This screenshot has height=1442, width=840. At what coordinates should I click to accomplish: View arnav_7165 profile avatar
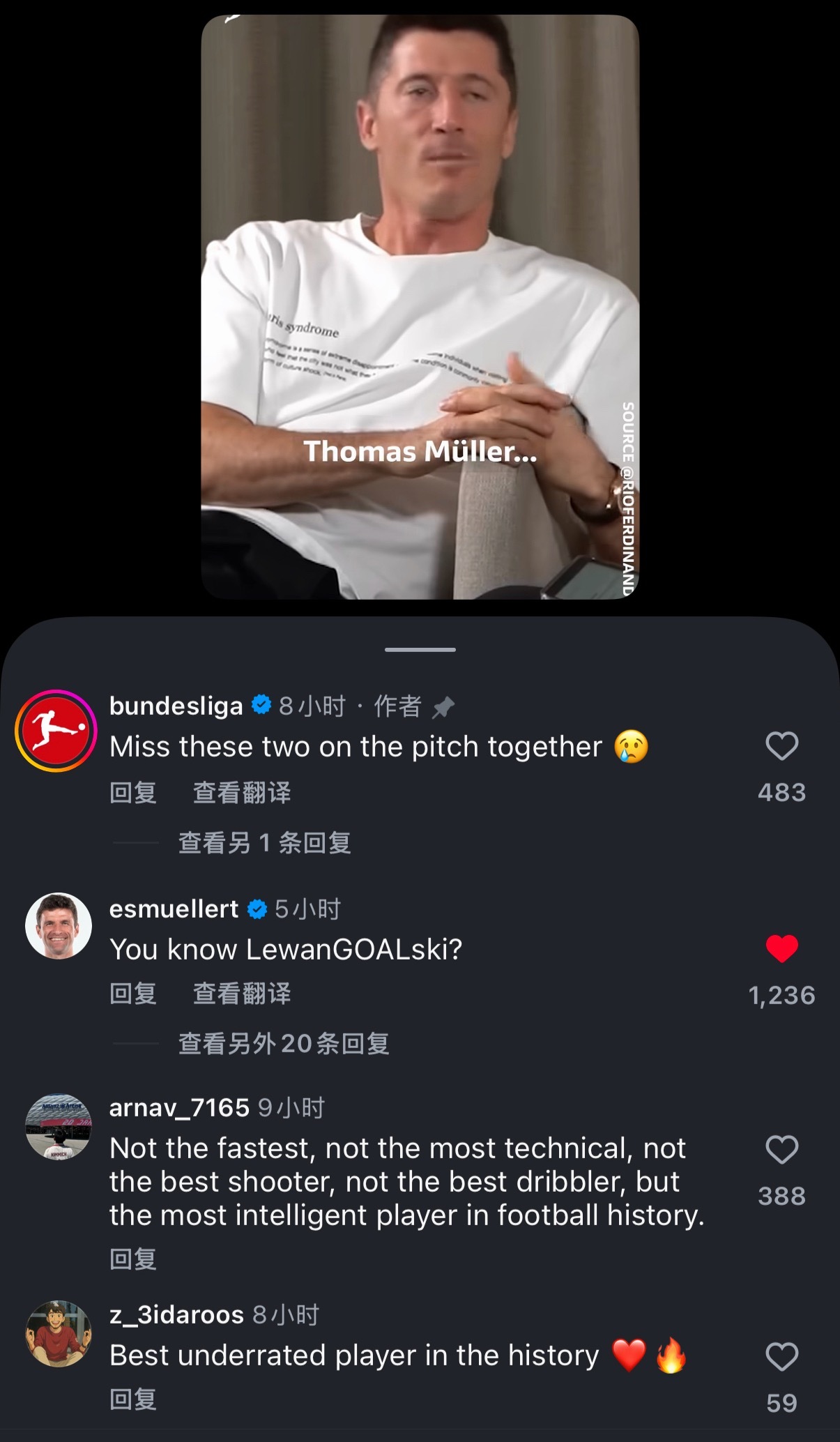click(59, 1127)
